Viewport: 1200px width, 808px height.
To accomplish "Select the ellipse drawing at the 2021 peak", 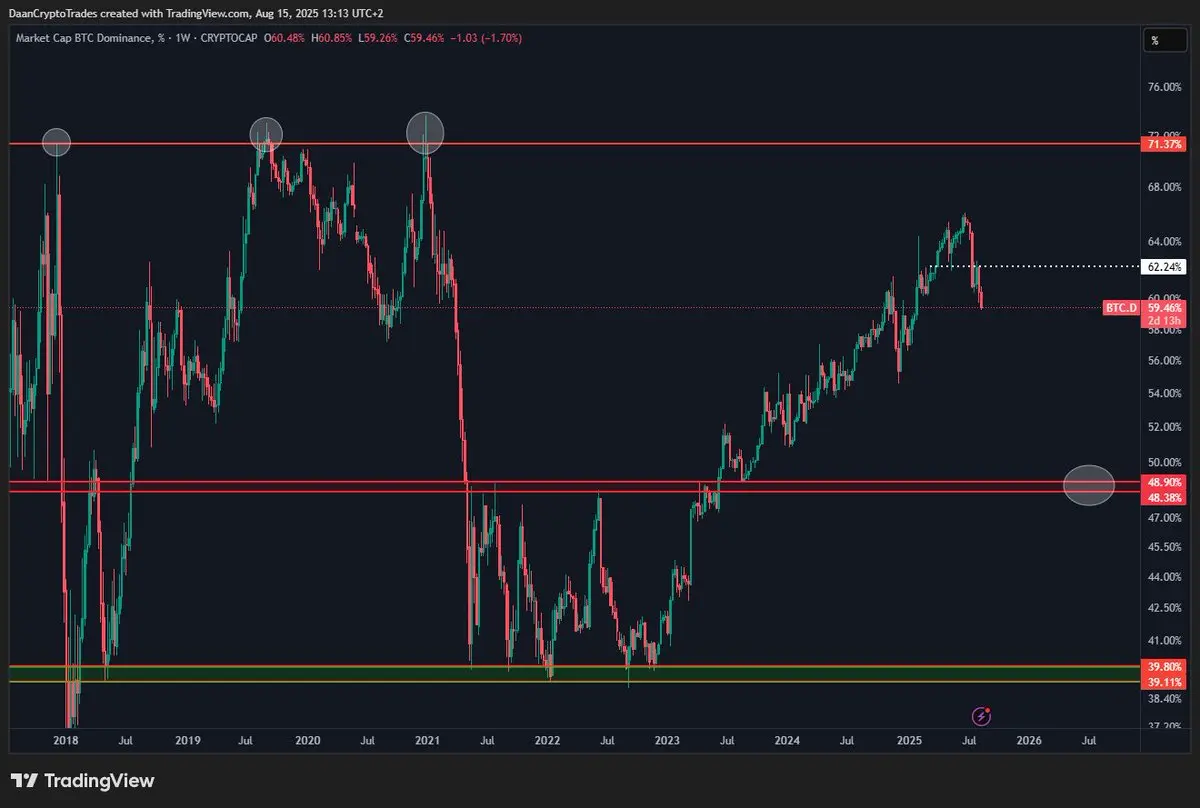I will (425, 133).
